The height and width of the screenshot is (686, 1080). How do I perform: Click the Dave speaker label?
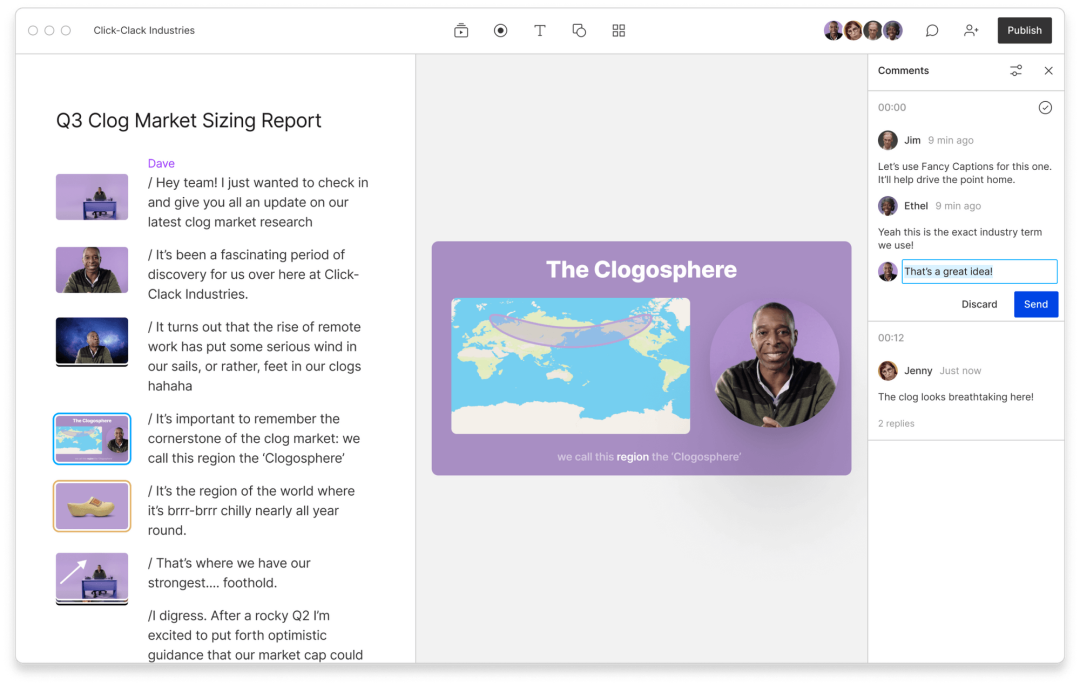click(161, 163)
